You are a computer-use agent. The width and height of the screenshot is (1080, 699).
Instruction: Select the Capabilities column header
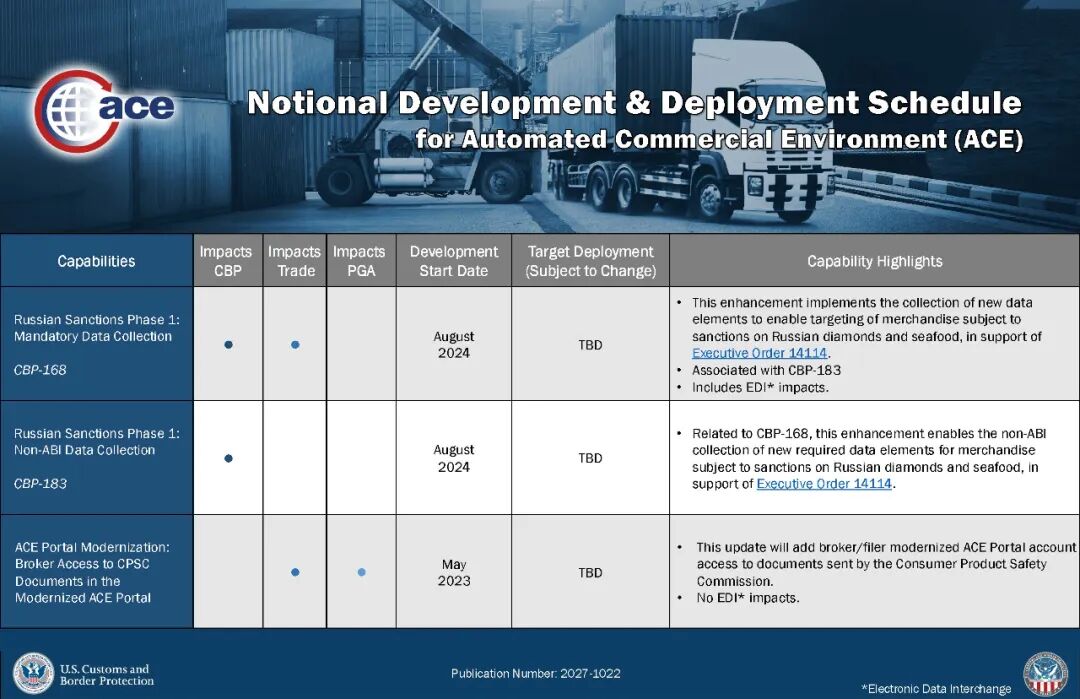96,261
